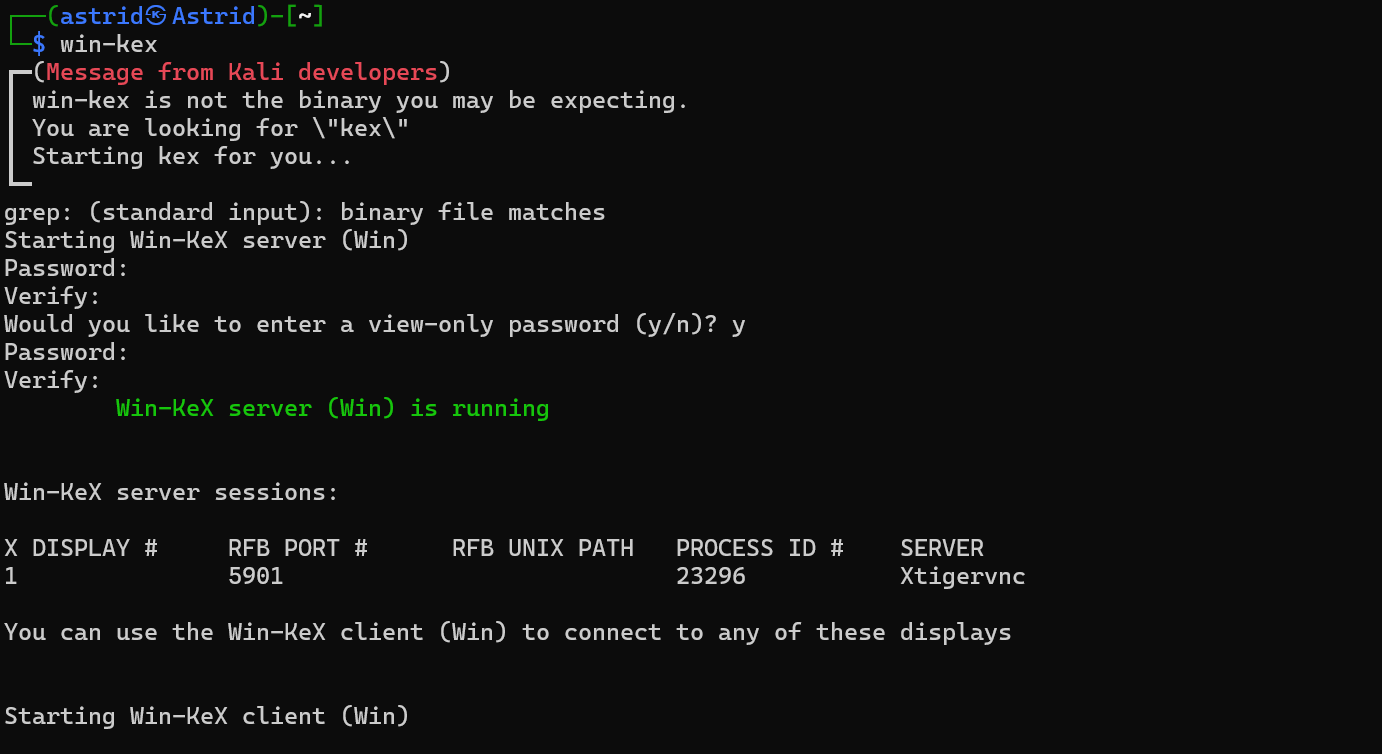Viewport: 1382px width, 754px height.
Task: Click the "RFB UNIX PATH" column header
Action: tap(542, 548)
